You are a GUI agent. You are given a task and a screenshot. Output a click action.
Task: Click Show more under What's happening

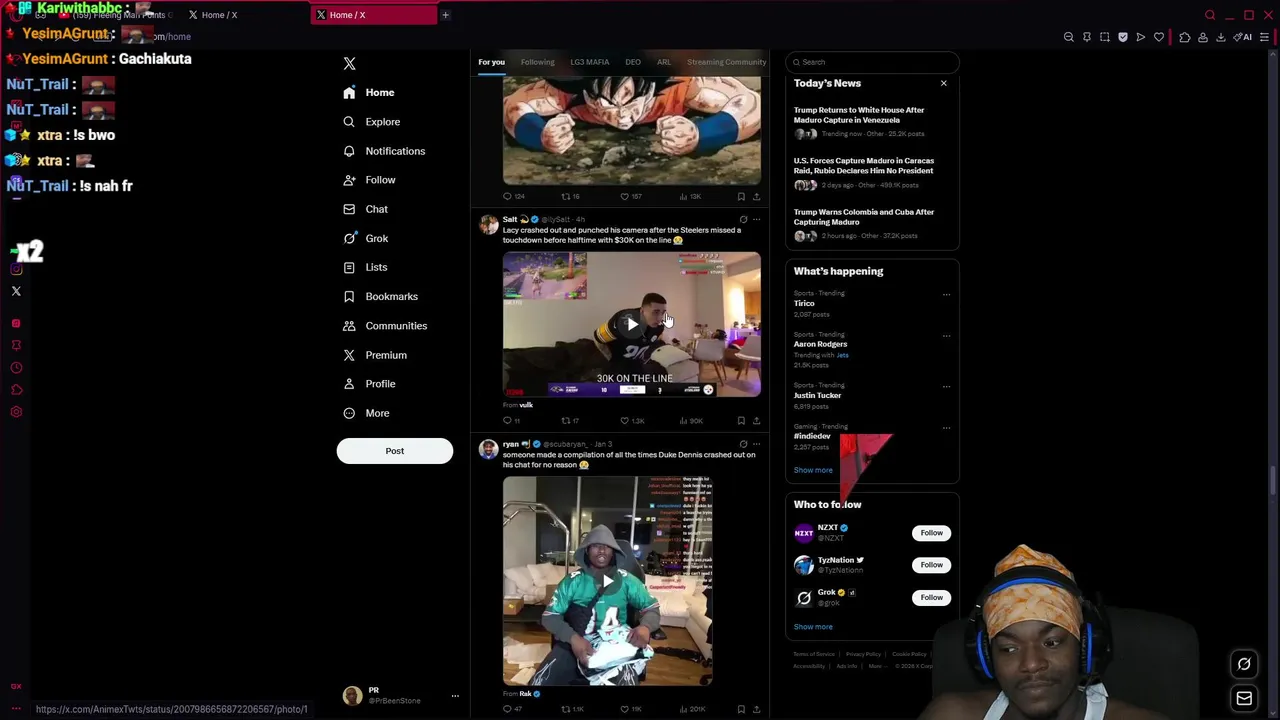(x=813, y=470)
